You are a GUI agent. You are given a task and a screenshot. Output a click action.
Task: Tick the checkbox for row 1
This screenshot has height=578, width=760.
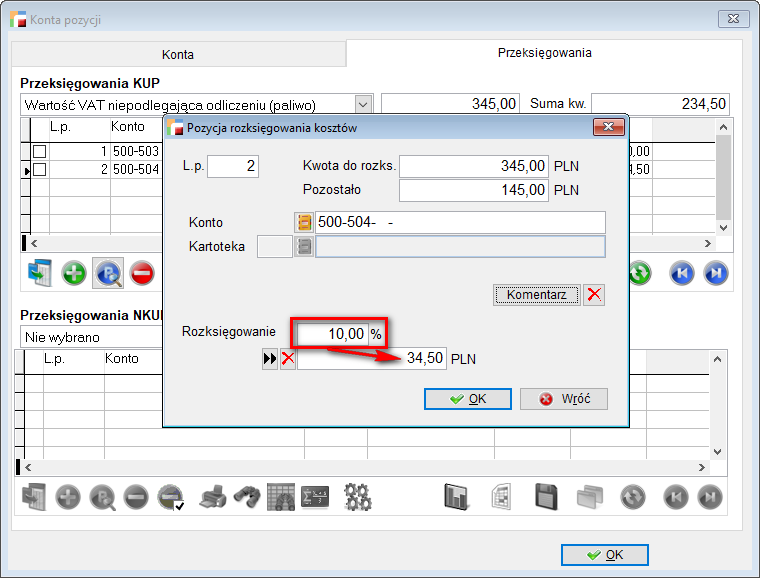click(x=40, y=151)
